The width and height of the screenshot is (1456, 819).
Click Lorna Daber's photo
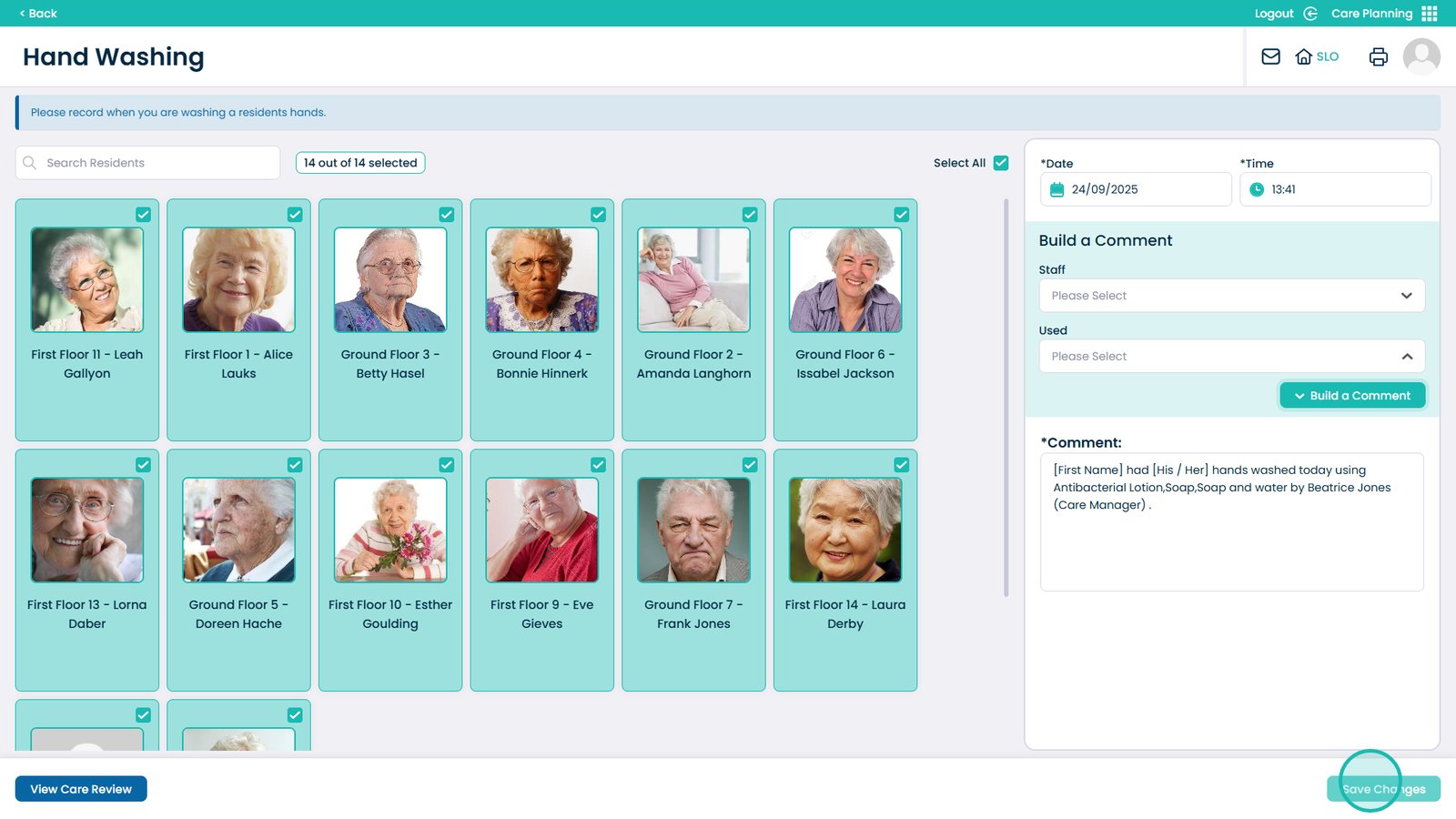pyautogui.click(x=87, y=530)
